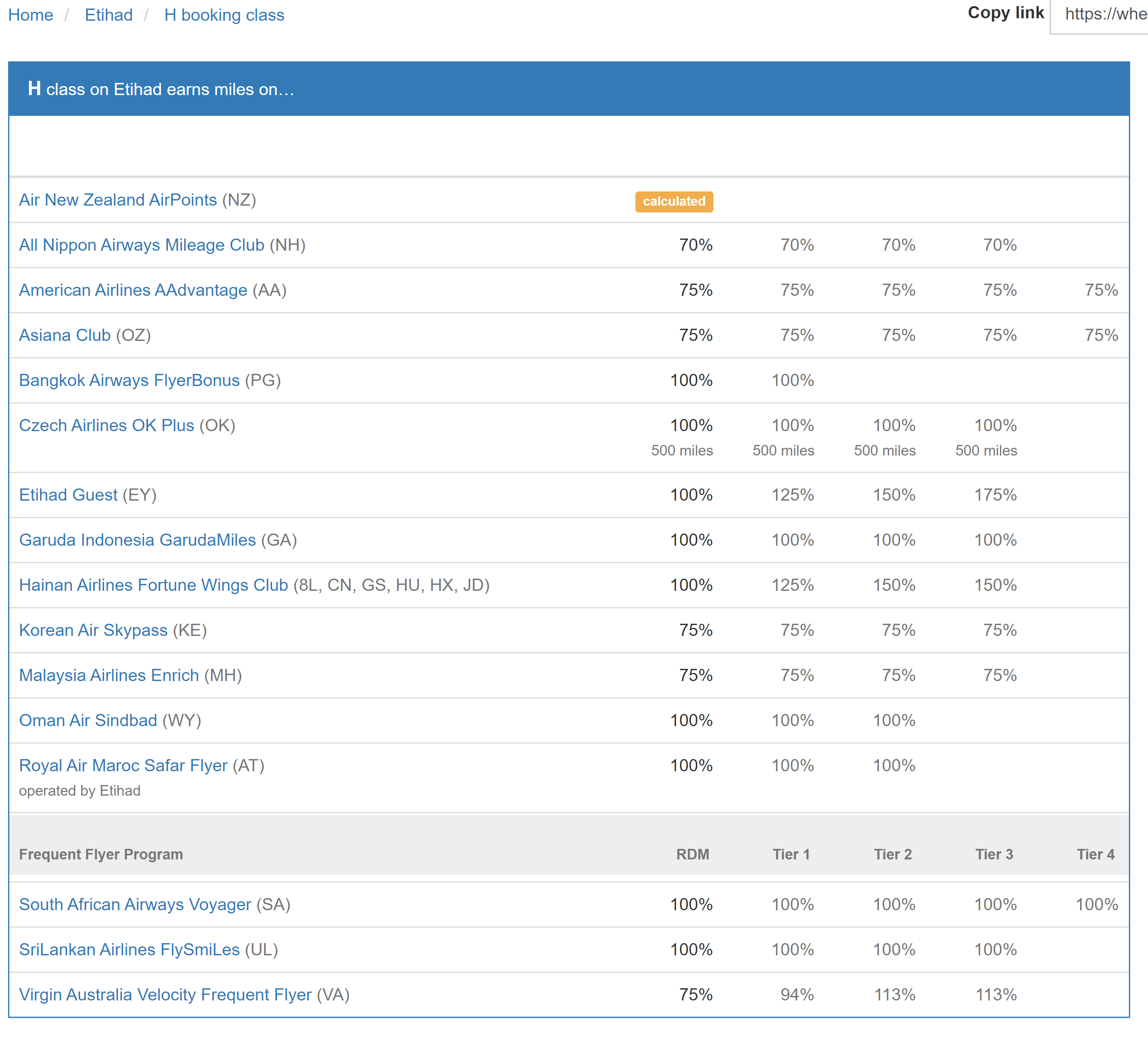Click the calculated badge for Air New Zealand
The width and height of the screenshot is (1148, 1037).
click(x=674, y=202)
